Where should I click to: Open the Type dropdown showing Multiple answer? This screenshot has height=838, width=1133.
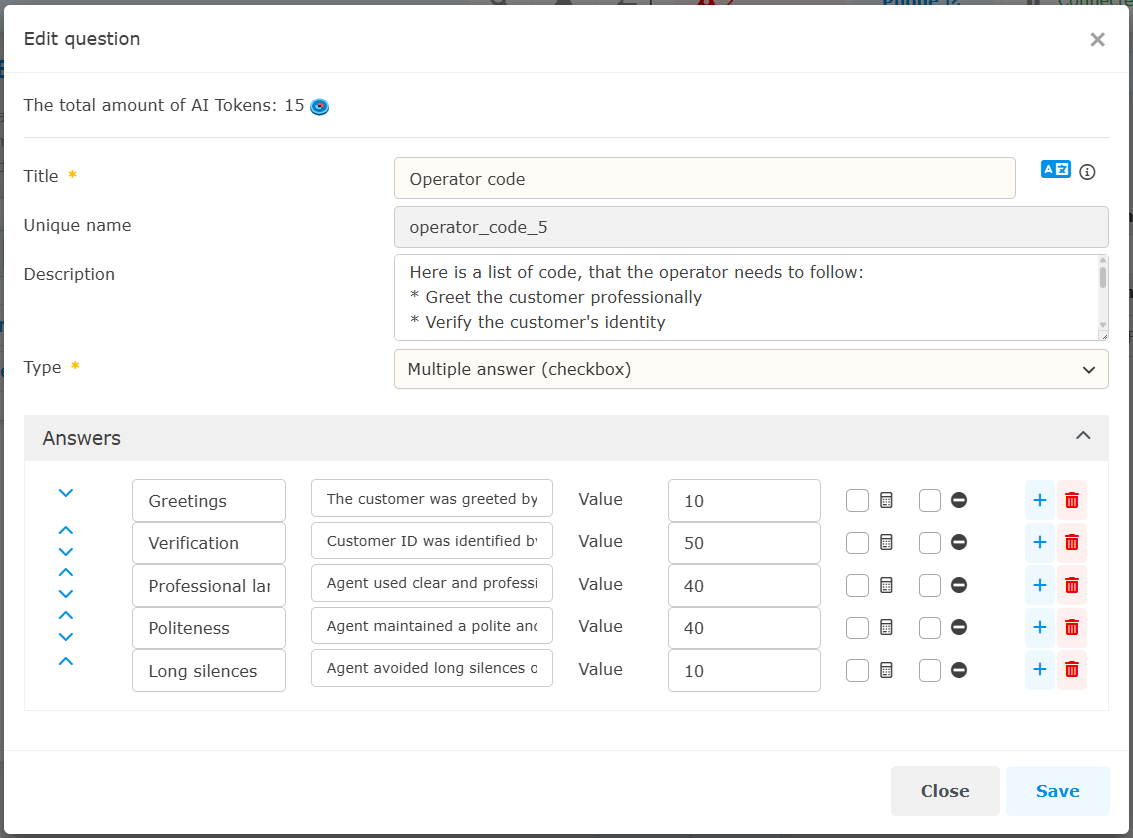point(750,369)
